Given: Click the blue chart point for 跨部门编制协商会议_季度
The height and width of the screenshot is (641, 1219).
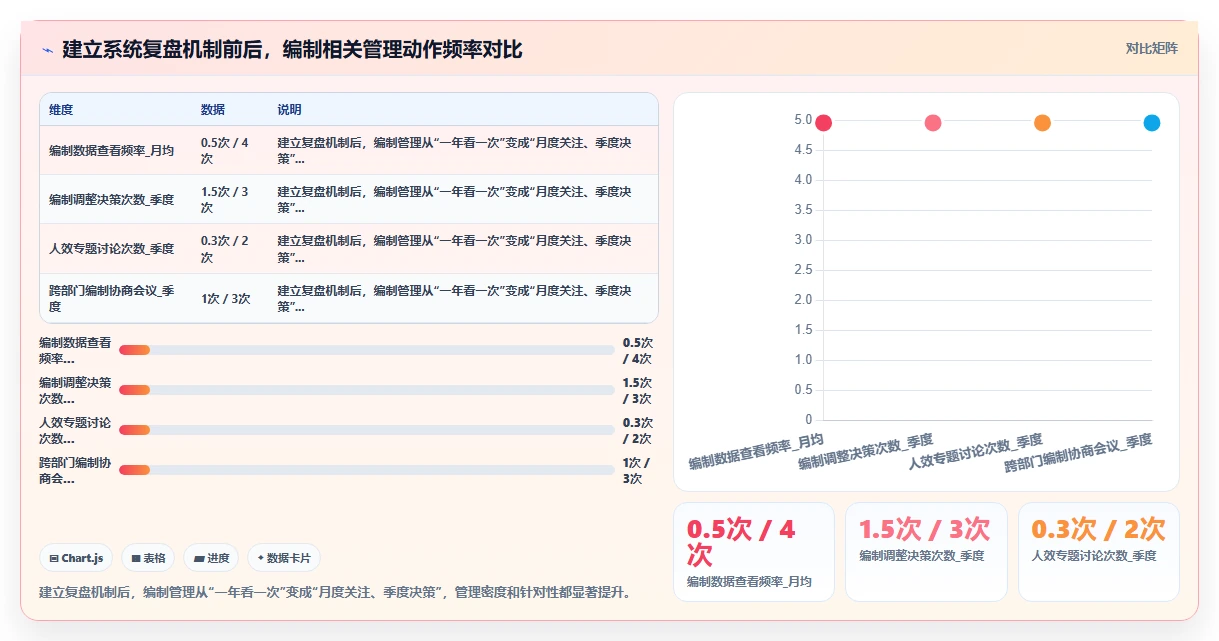Looking at the screenshot, I should click(x=1152, y=123).
